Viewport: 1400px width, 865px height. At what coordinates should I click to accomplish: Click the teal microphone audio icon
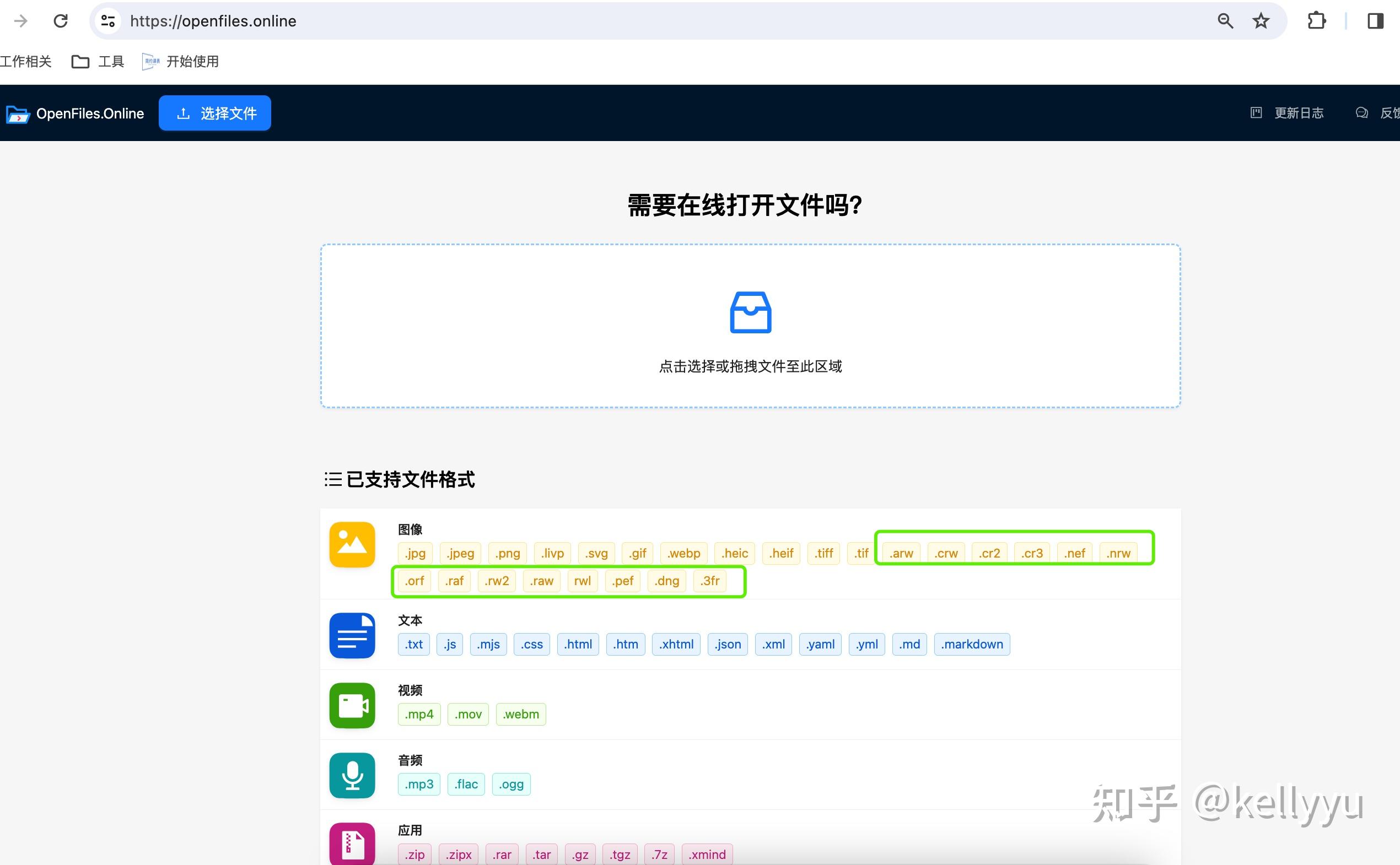(x=352, y=775)
